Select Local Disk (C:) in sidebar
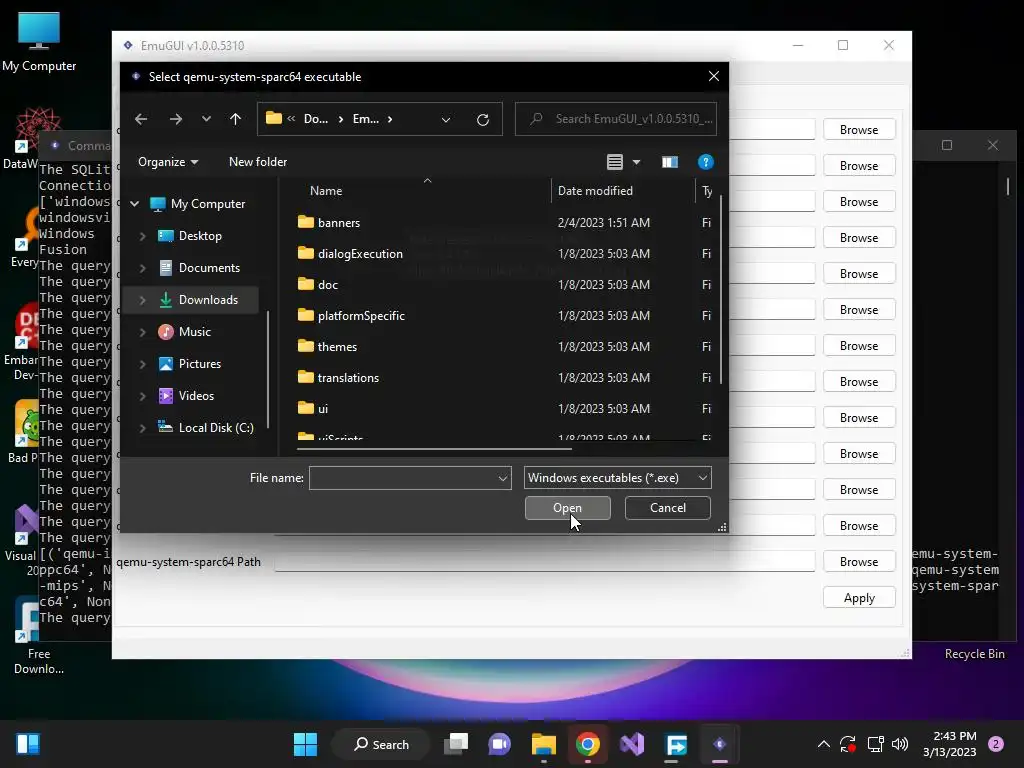This screenshot has width=1024, height=768. point(216,428)
